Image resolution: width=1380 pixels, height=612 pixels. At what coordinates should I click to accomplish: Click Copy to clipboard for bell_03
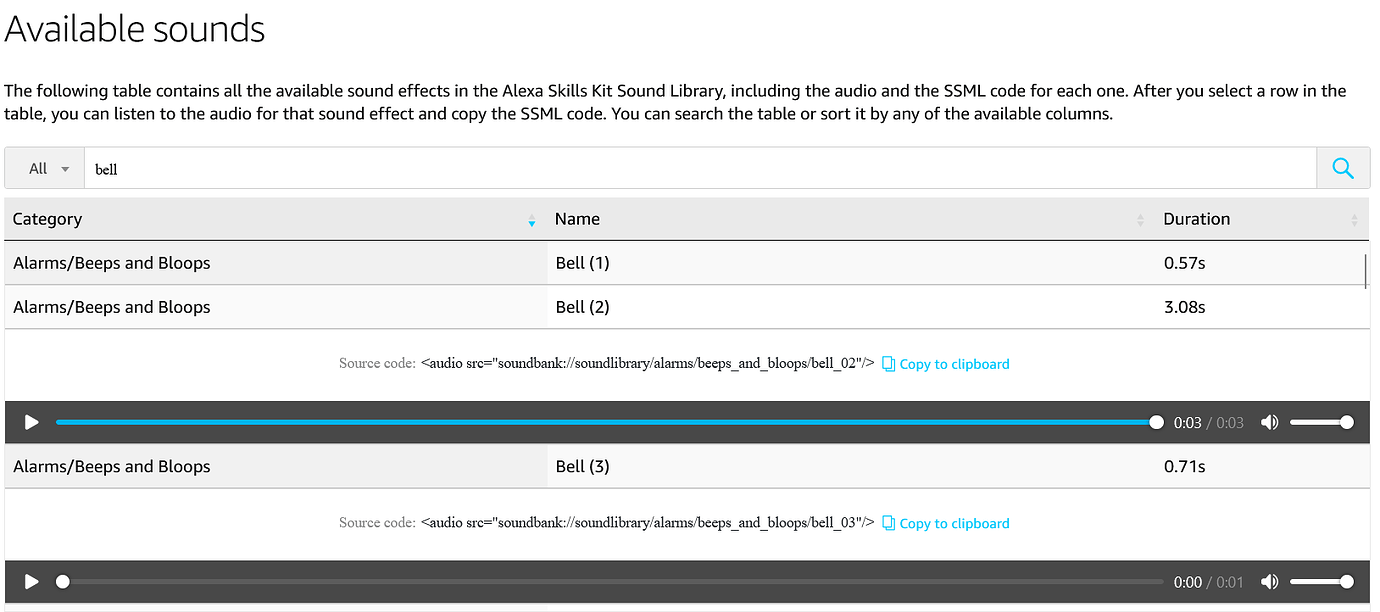coord(954,522)
